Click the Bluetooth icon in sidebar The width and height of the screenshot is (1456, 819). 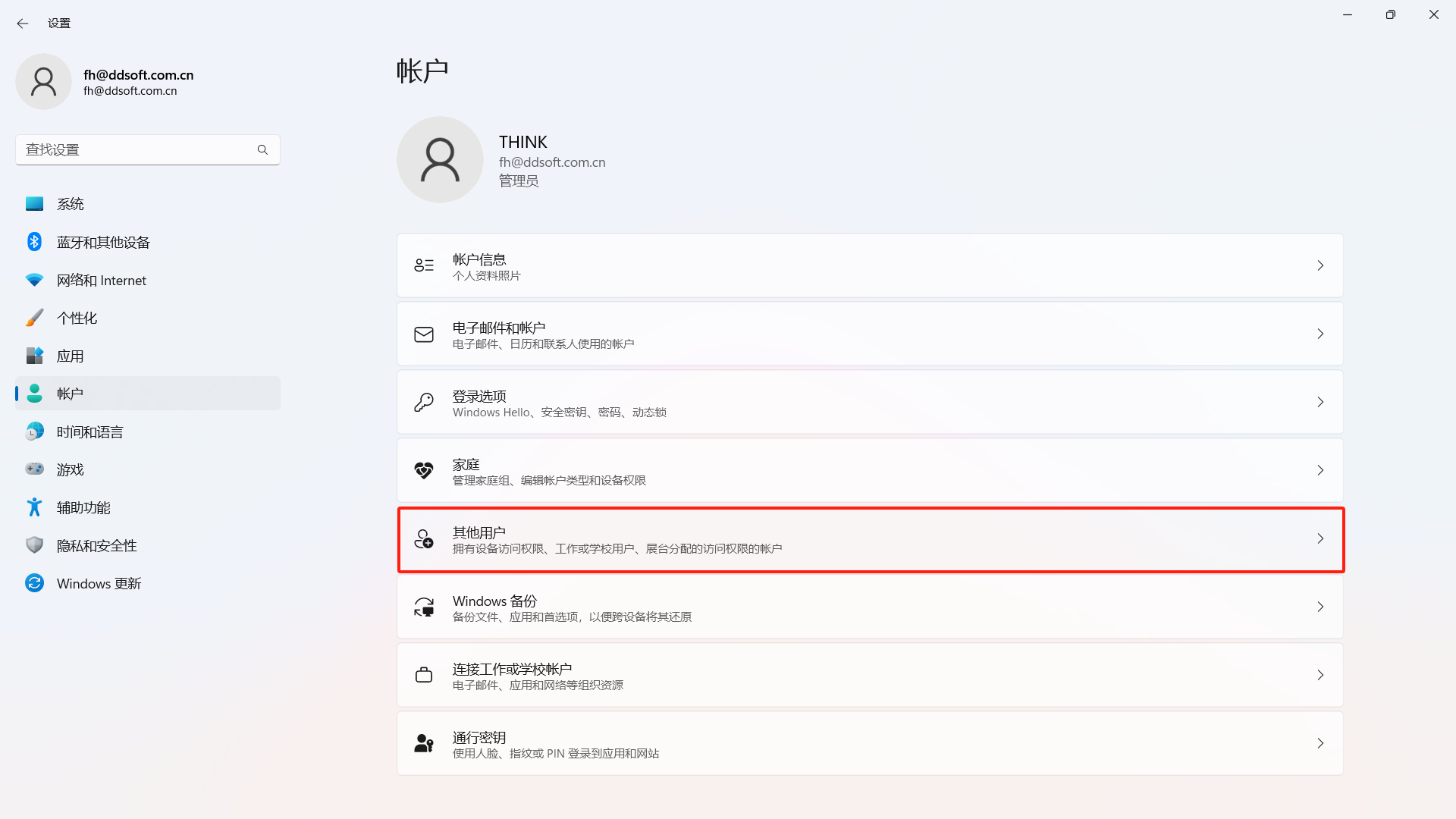(x=34, y=242)
